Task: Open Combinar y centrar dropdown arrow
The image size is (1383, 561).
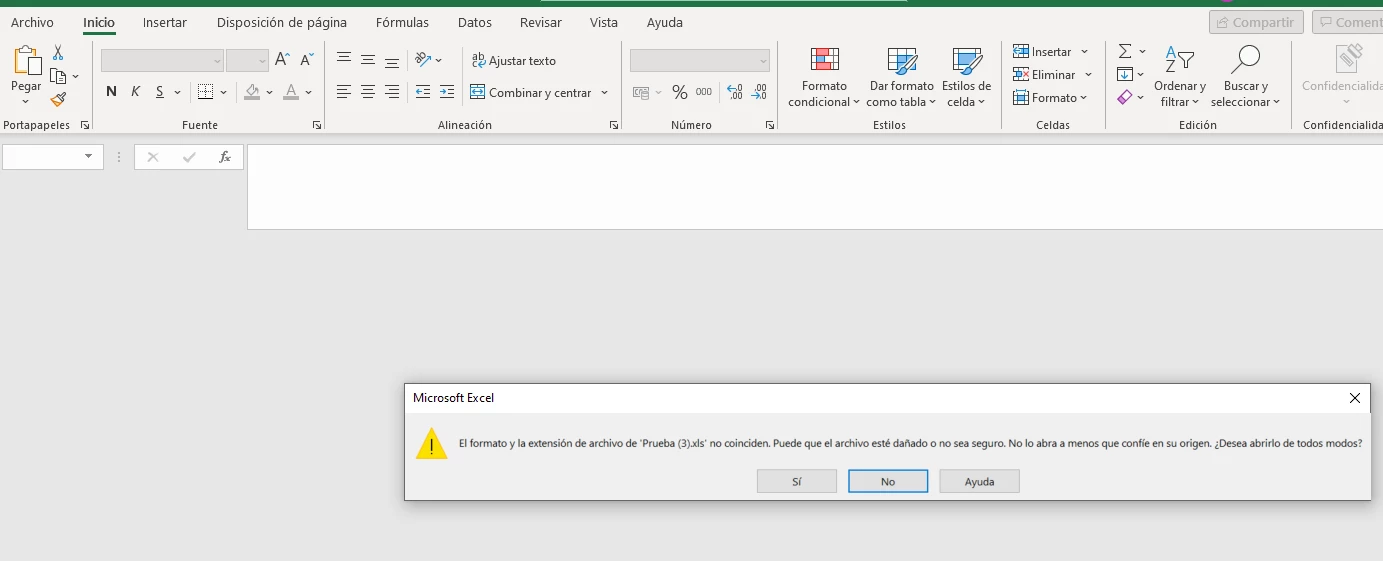Action: coord(604,92)
